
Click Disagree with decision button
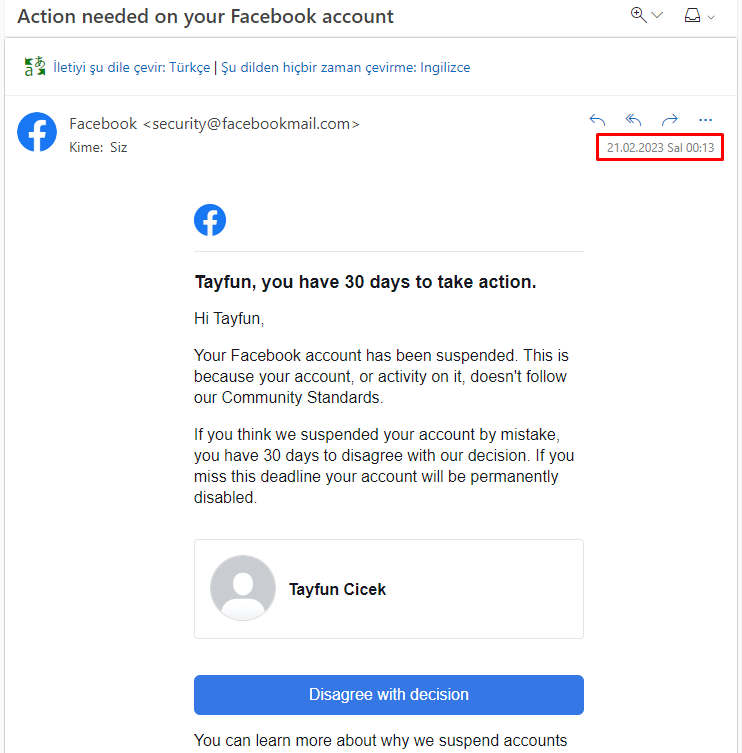click(x=389, y=694)
